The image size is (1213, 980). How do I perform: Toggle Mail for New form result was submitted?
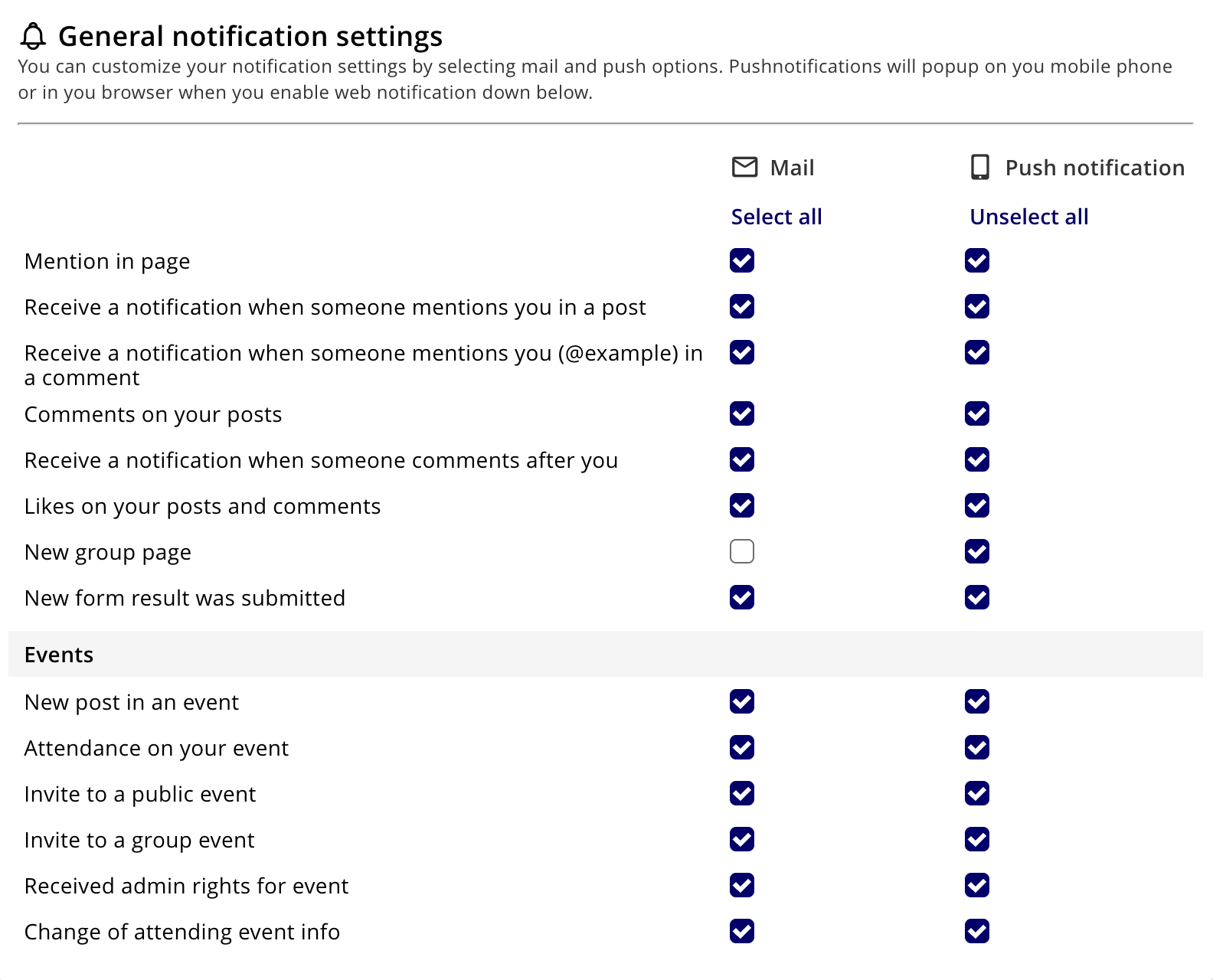(742, 597)
